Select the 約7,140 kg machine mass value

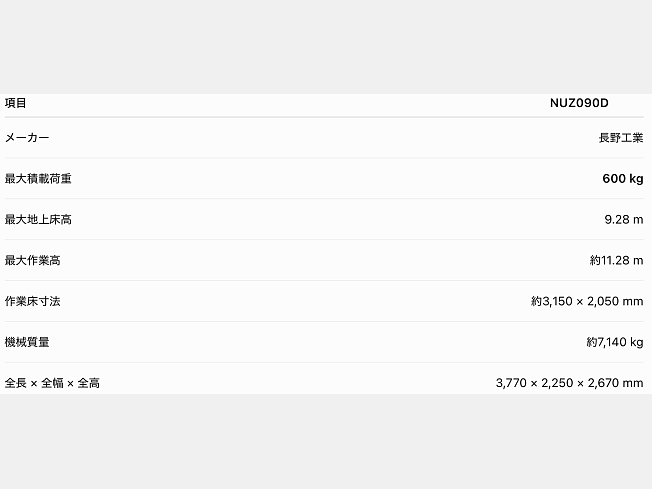click(x=615, y=342)
